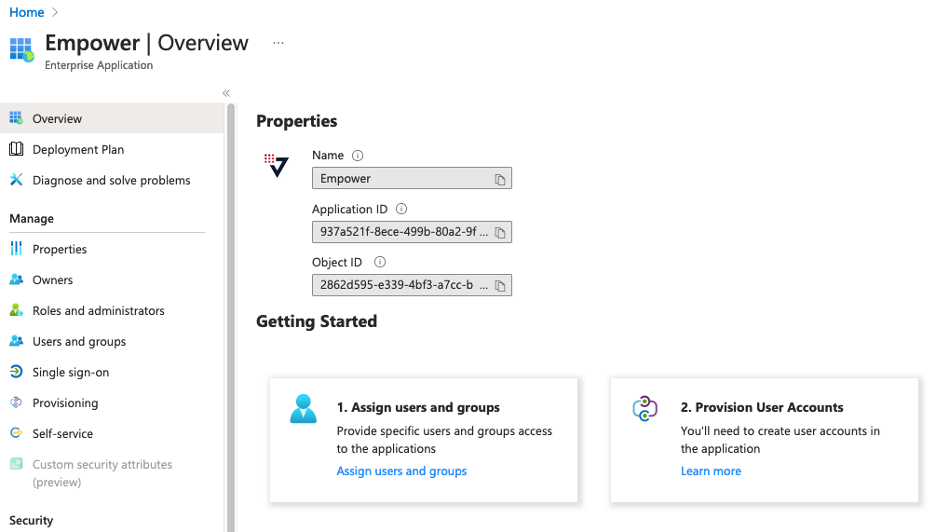The image size is (936, 532).
Task: Show info tooltip for Object ID
Action: [x=380, y=262]
